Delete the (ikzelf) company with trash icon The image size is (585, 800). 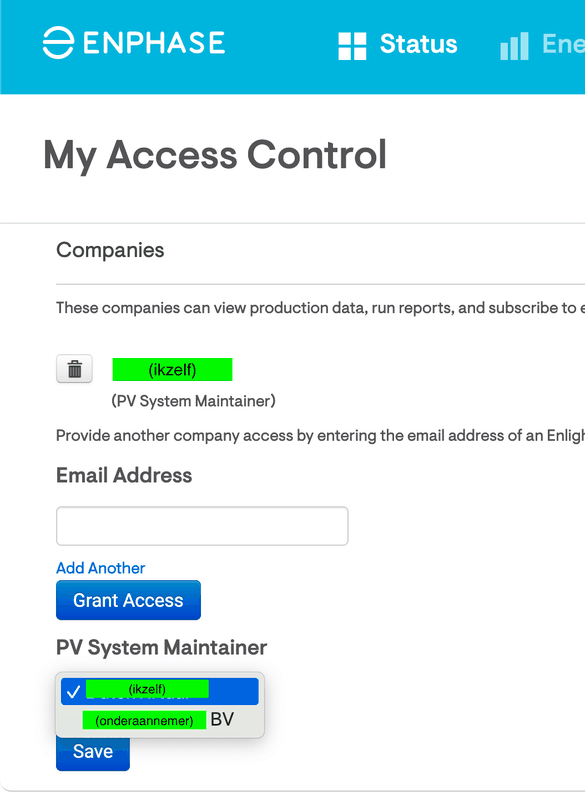[74, 368]
